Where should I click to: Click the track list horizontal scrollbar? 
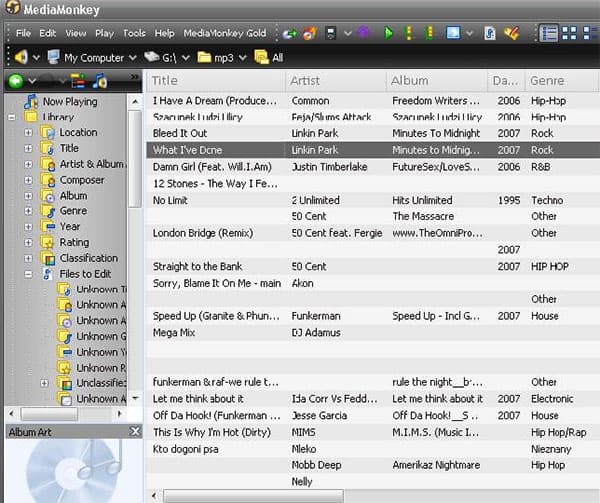click(x=253, y=496)
